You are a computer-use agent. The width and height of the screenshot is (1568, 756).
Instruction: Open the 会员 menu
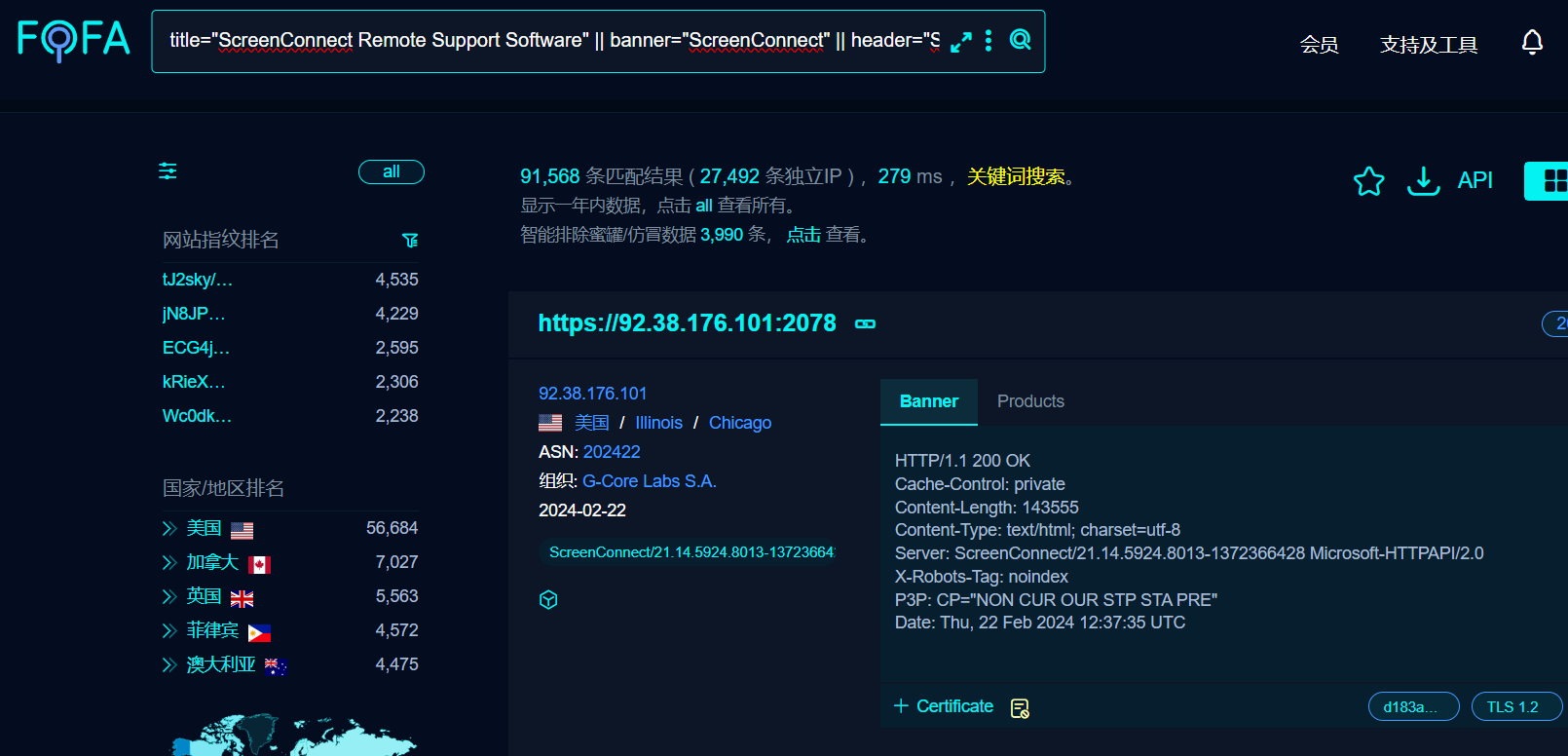click(1319, 45)
